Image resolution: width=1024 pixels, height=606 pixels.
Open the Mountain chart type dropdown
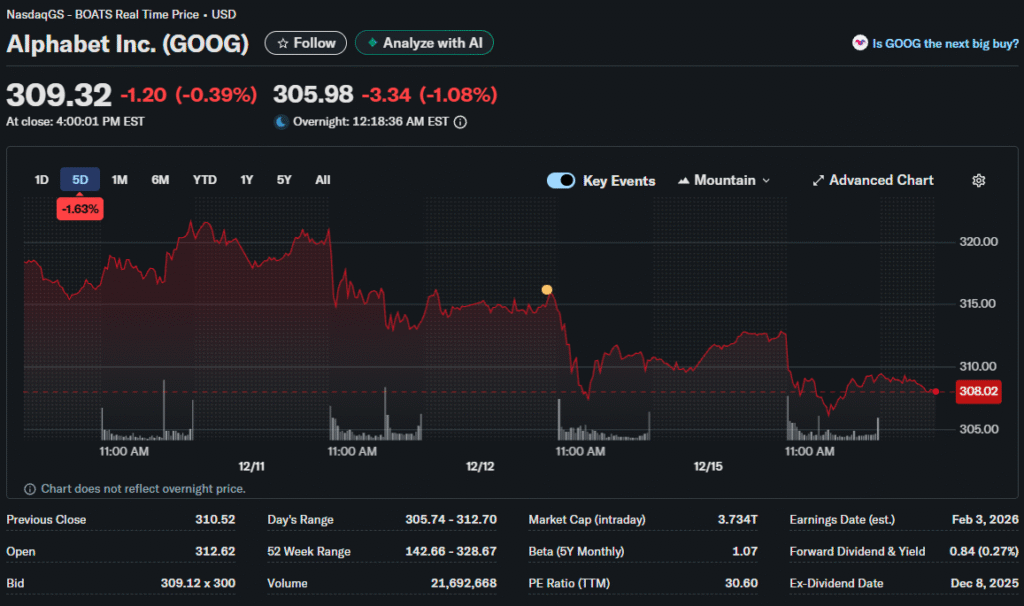[x=724, y=181]
